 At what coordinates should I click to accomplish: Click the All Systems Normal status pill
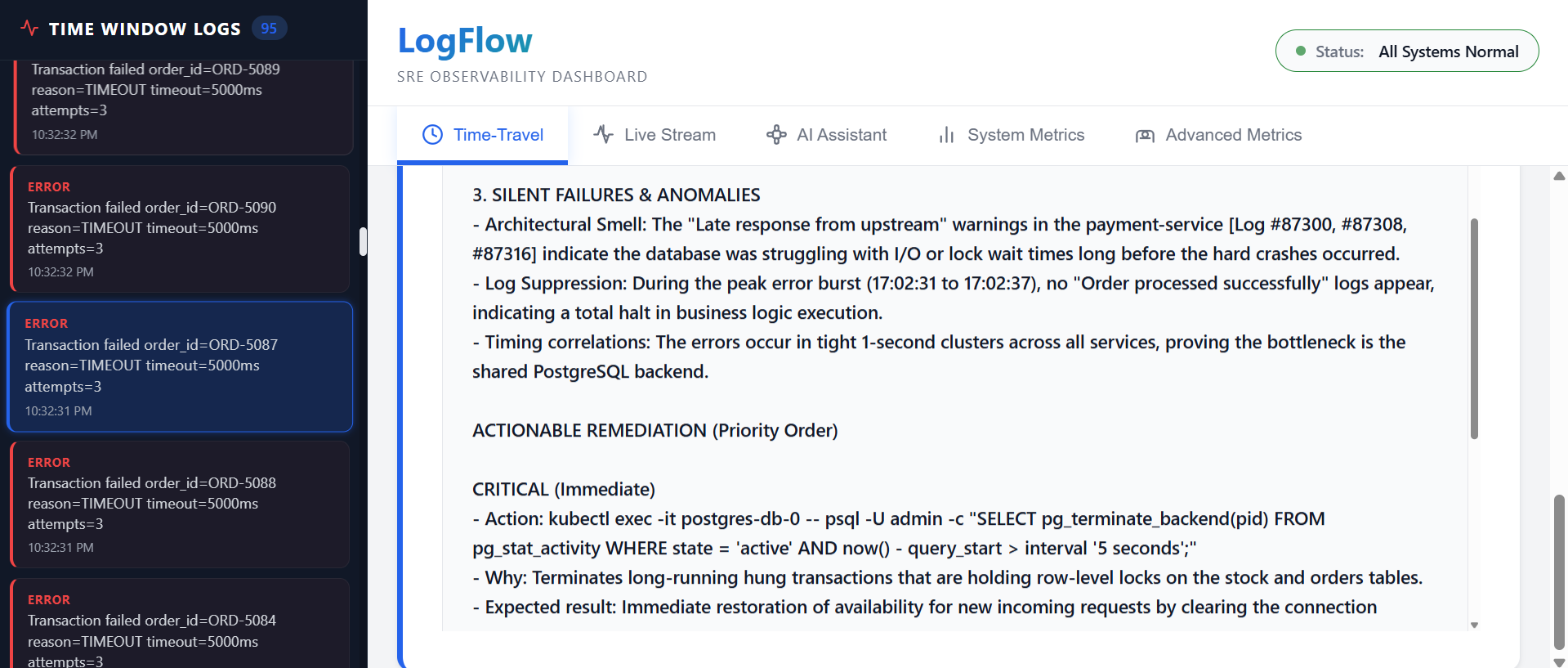(x=1406, y=52)
